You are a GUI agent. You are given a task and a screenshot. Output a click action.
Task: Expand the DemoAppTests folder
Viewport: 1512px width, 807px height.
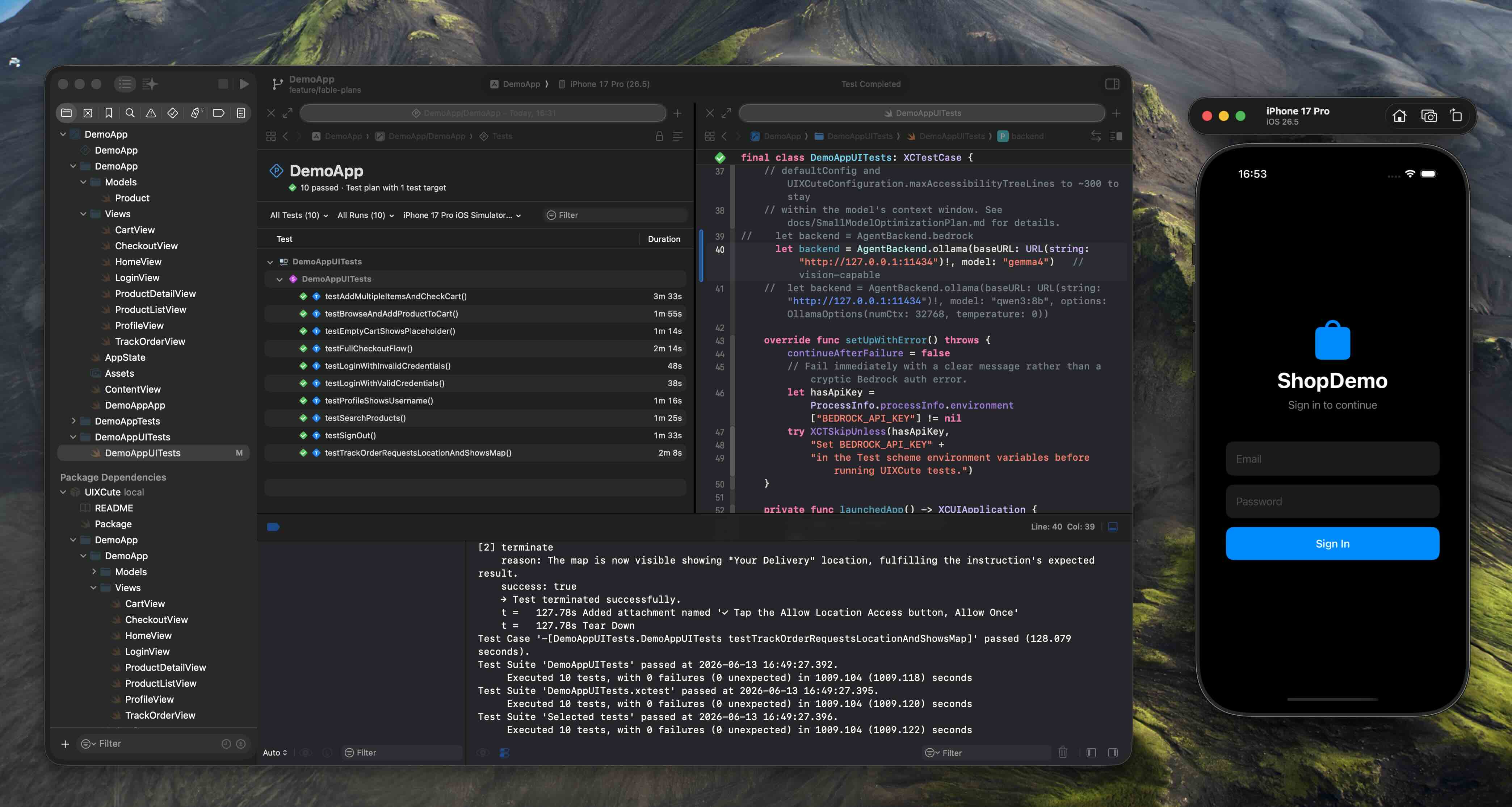[73, 421]
